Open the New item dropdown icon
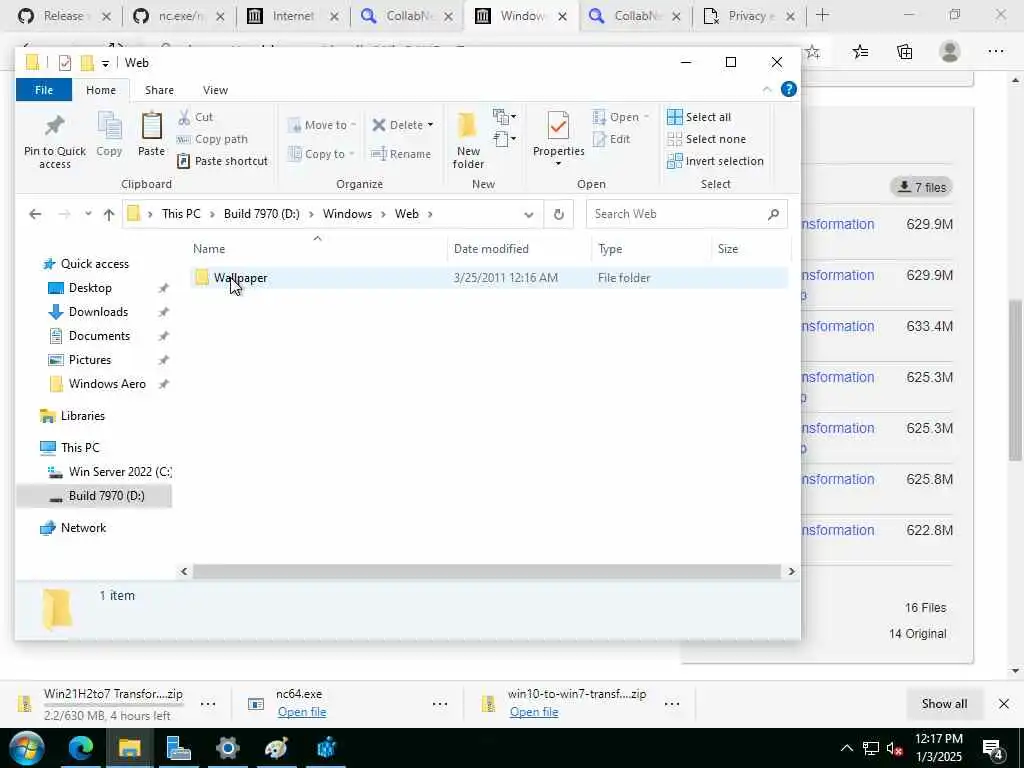This screenshot has height=768, width=1024. (504, 117)
